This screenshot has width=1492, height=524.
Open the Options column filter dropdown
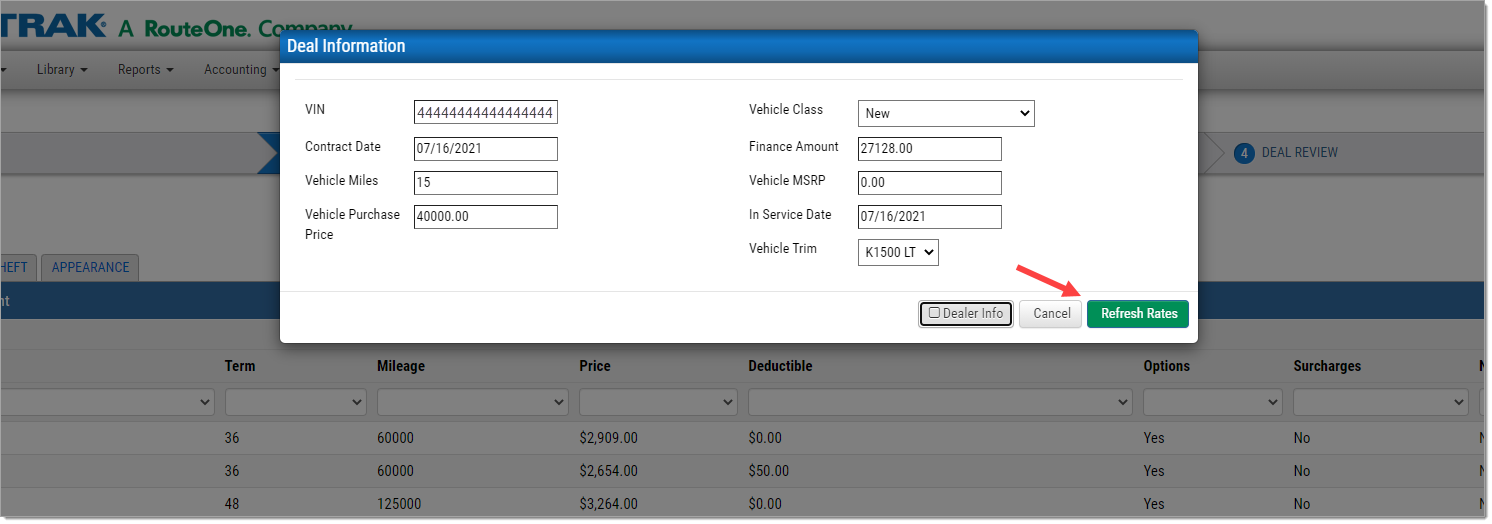(1213, 402)
